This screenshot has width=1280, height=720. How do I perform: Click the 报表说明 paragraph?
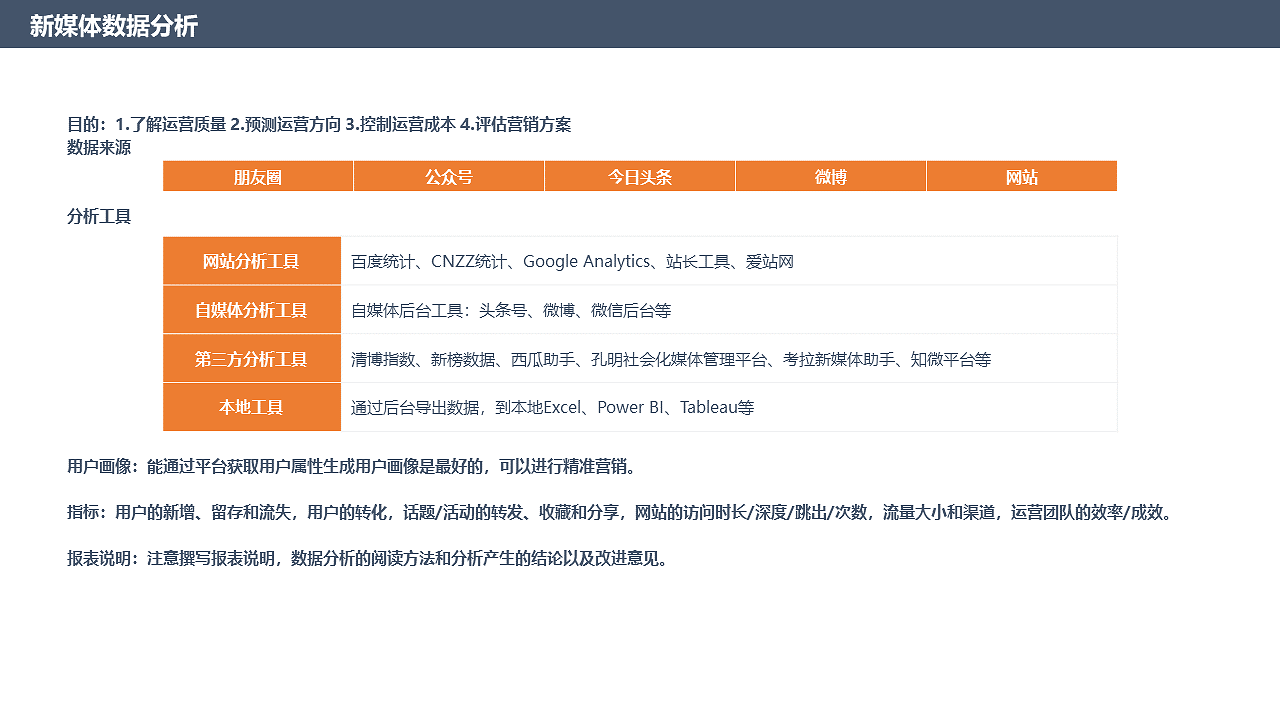click(367, 559)
